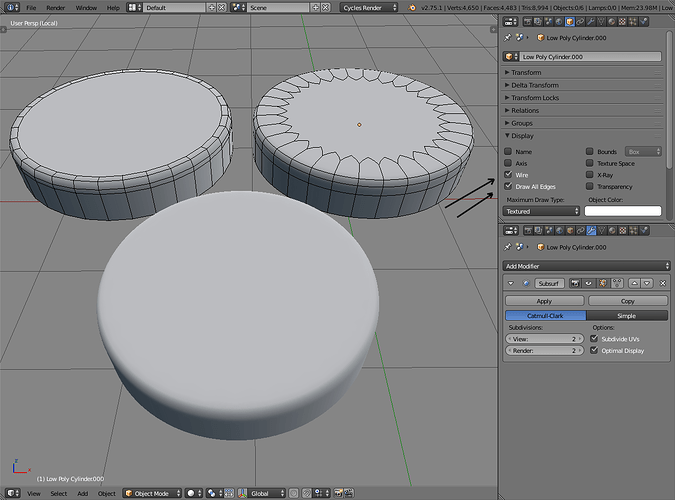The height and width of the screenshot is (500, 675).
Task: Open Material tab in lower properties panel
Action: [612, 231]
